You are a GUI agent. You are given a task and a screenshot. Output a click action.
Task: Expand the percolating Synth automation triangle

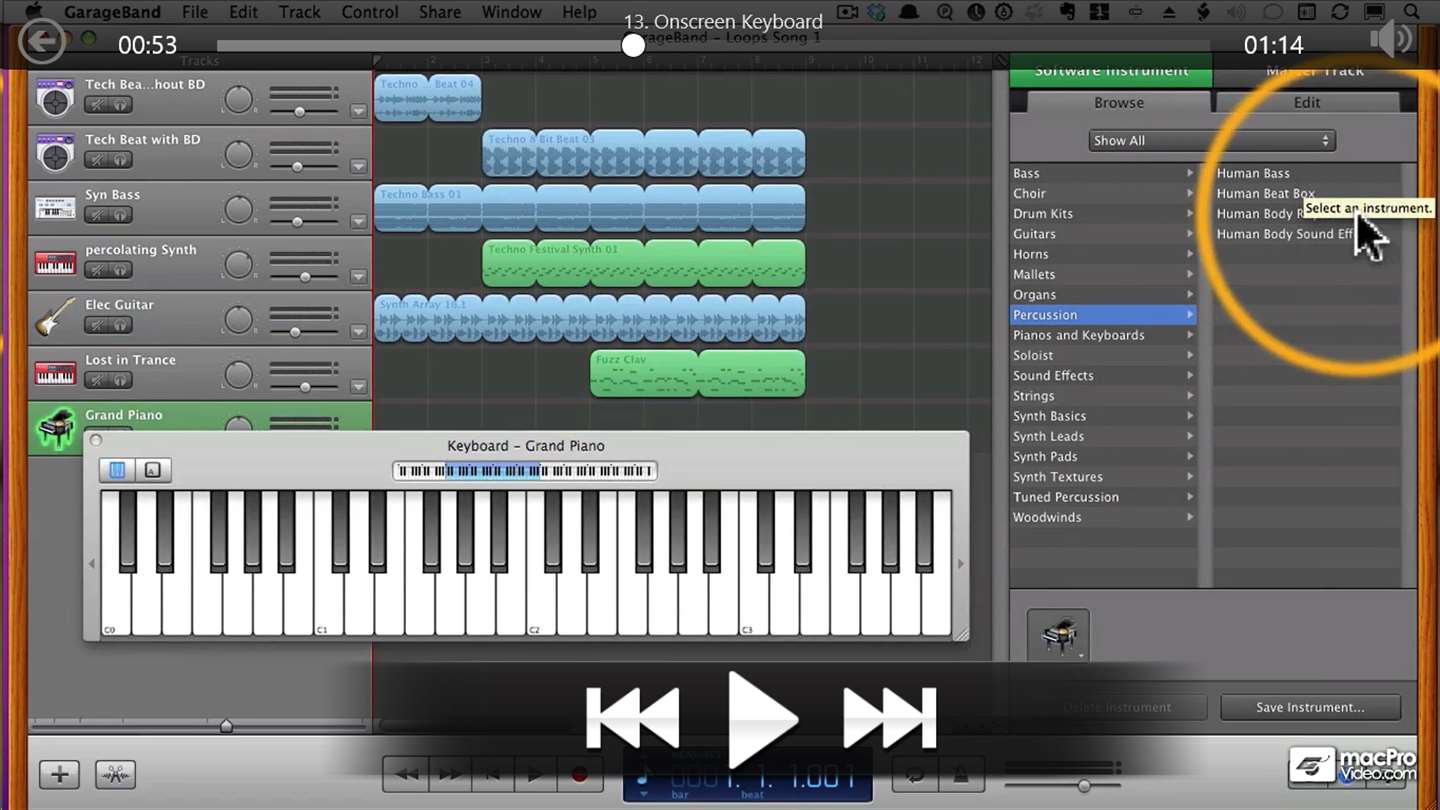(x=358, y=276)
